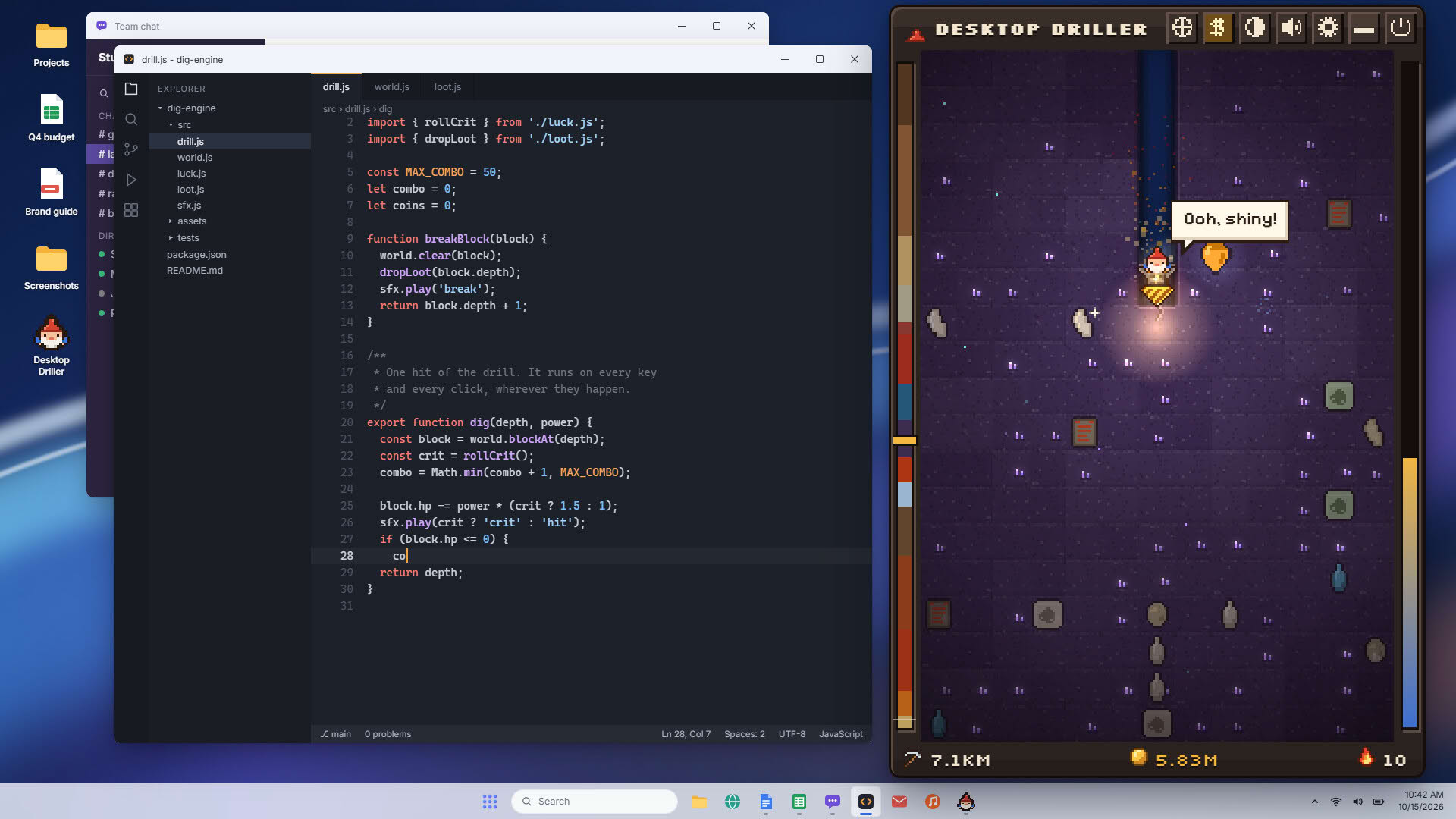Click the taskbar Search field
Image resolution: width=1456 pixels, height=819 pixels.
click(594, 802)
